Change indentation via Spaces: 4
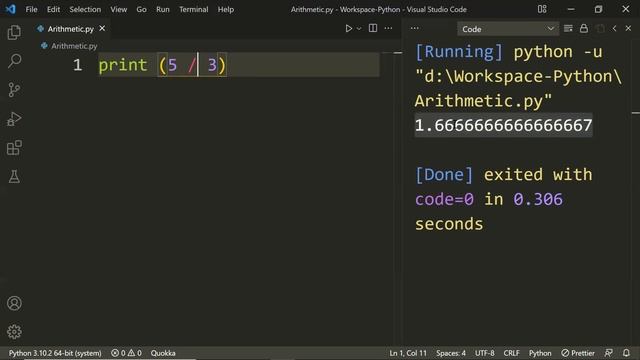The width and height of the screenshot is (640, 360). pyautogui.click(x=451, y=353)
